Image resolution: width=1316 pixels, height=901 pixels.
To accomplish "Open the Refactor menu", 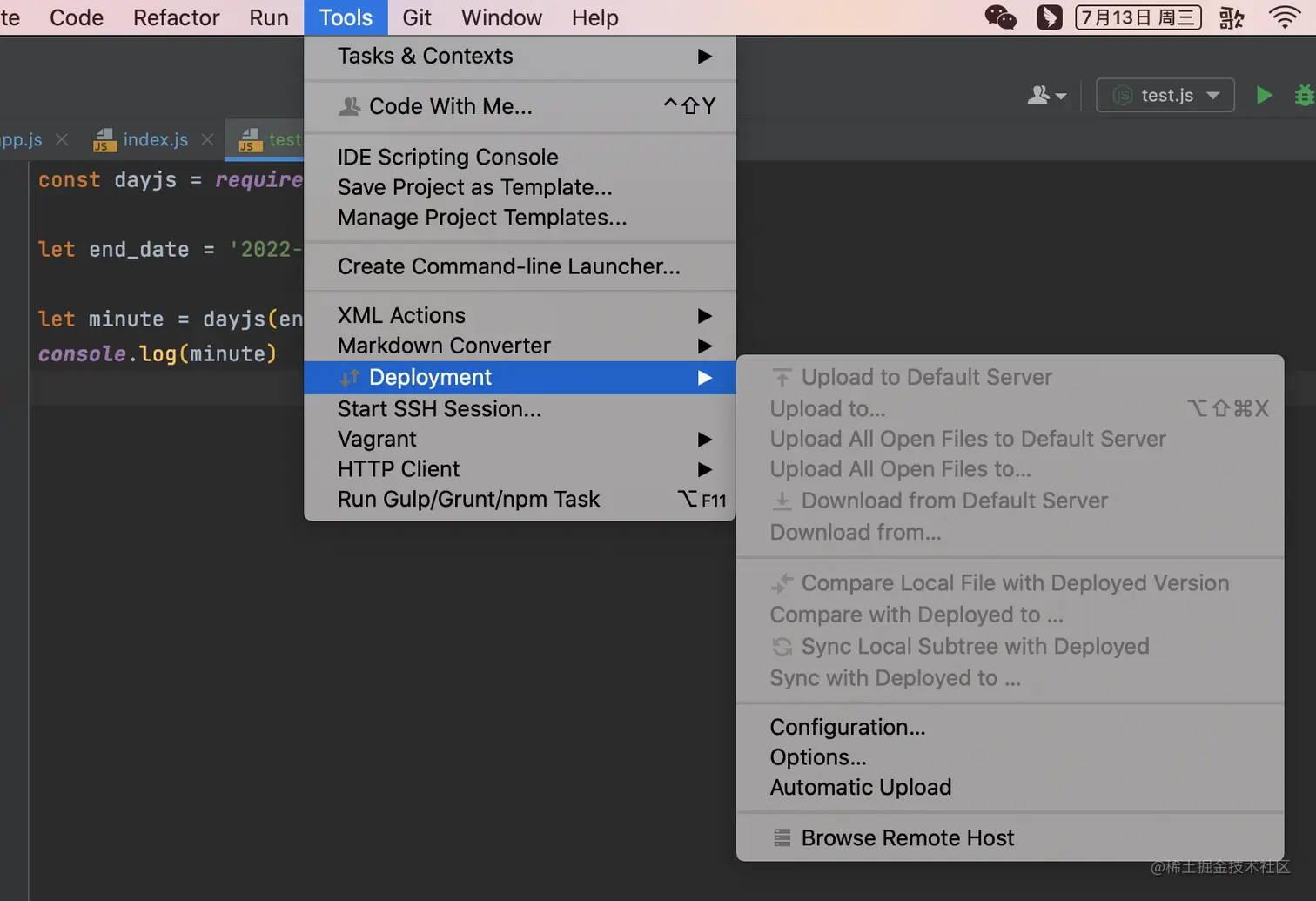I will click(176, 17).
